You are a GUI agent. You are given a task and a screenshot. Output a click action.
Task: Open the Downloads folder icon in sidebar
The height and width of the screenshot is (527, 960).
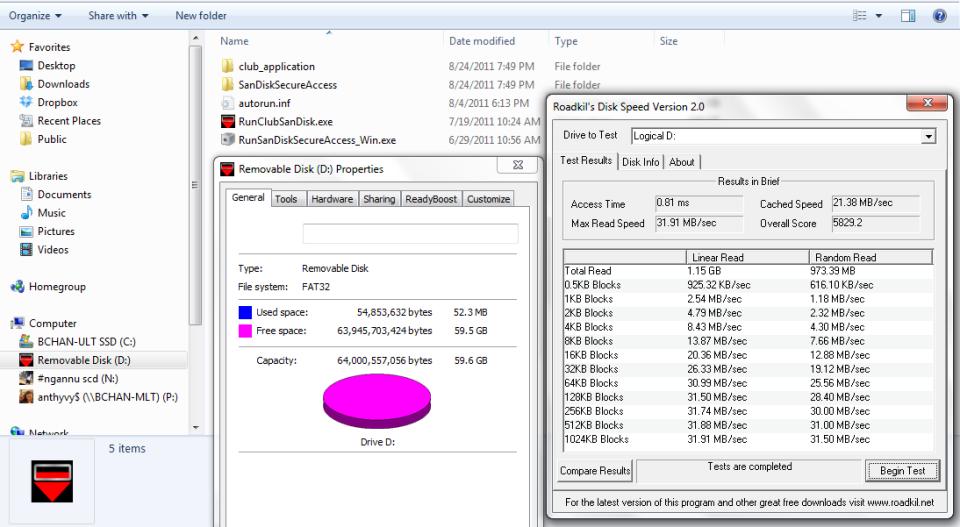point(26,84)
